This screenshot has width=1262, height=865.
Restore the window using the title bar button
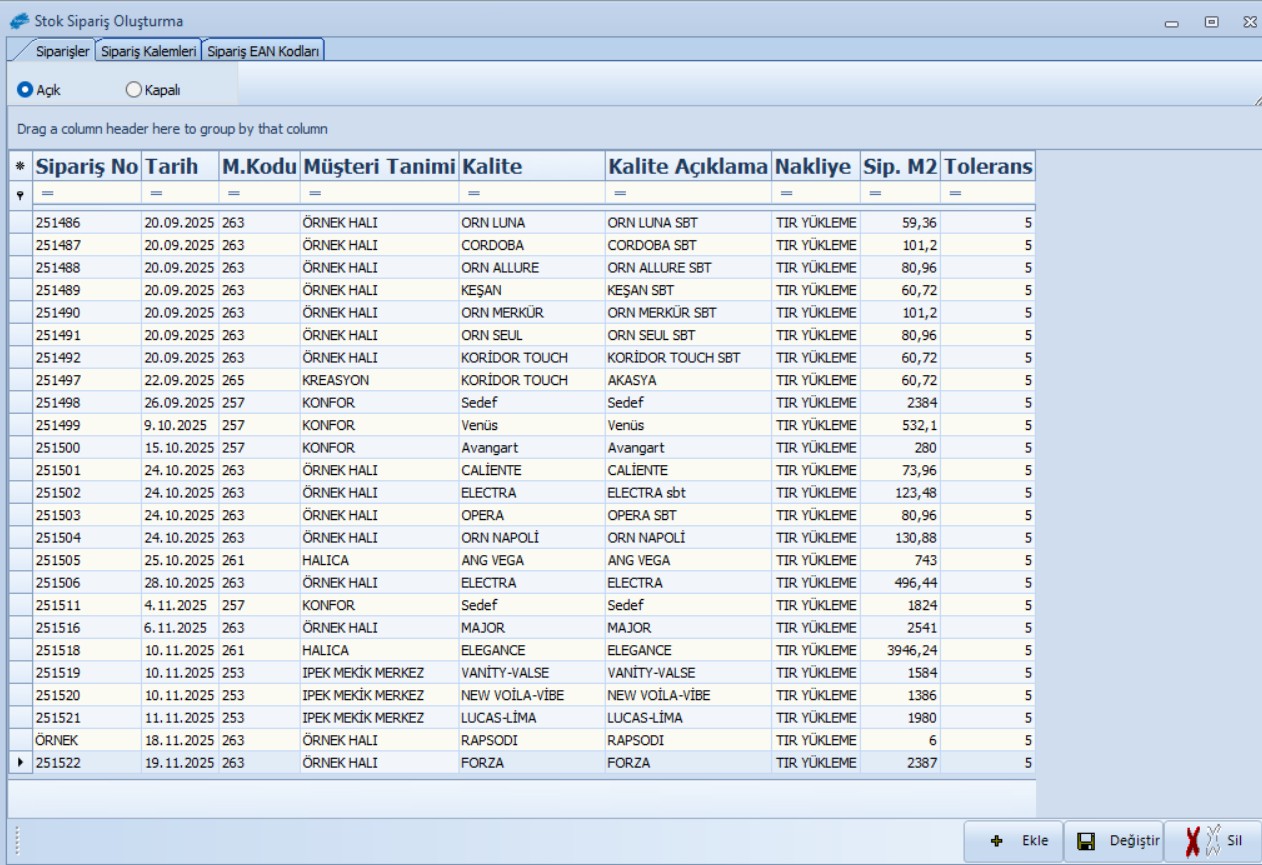(1211, 20)
